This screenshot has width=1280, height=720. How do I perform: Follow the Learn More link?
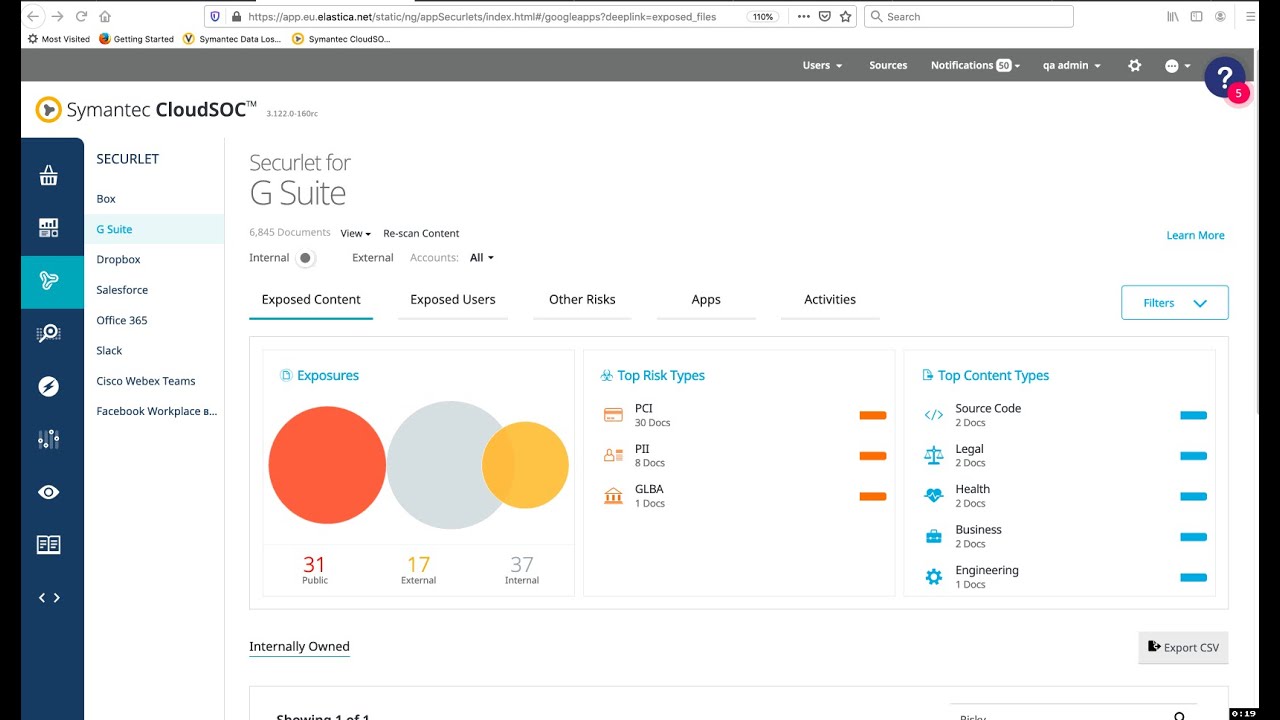click(1195, 236)
